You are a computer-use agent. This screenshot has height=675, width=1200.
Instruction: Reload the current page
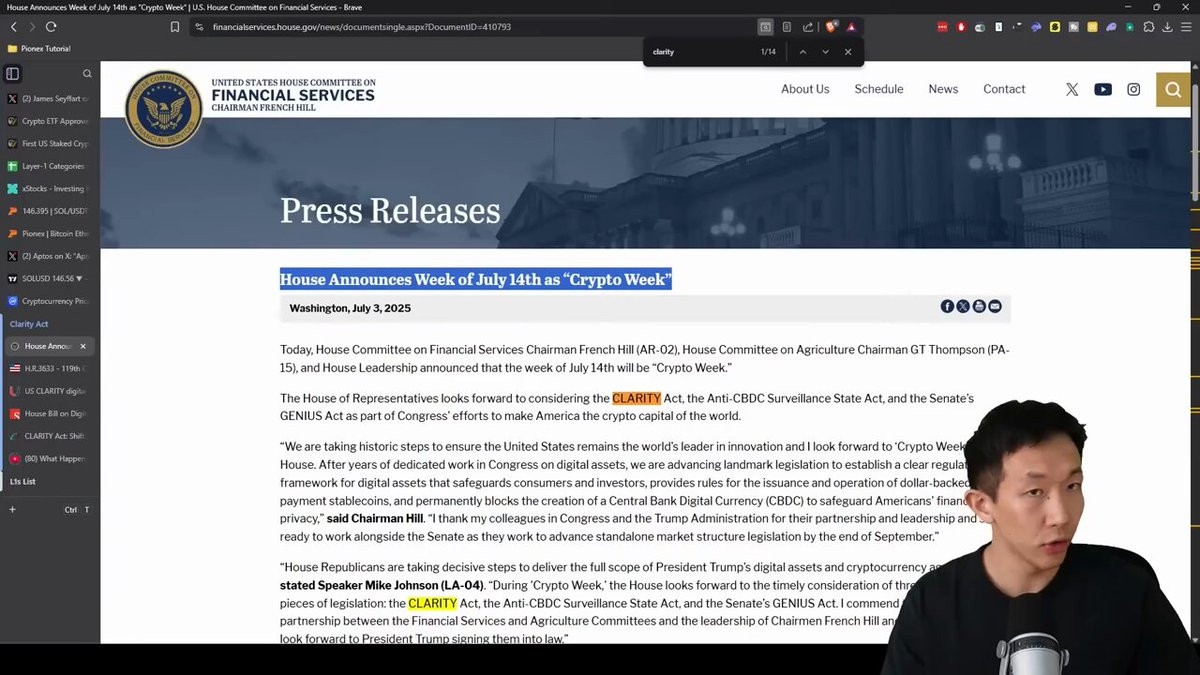(51, 27)
